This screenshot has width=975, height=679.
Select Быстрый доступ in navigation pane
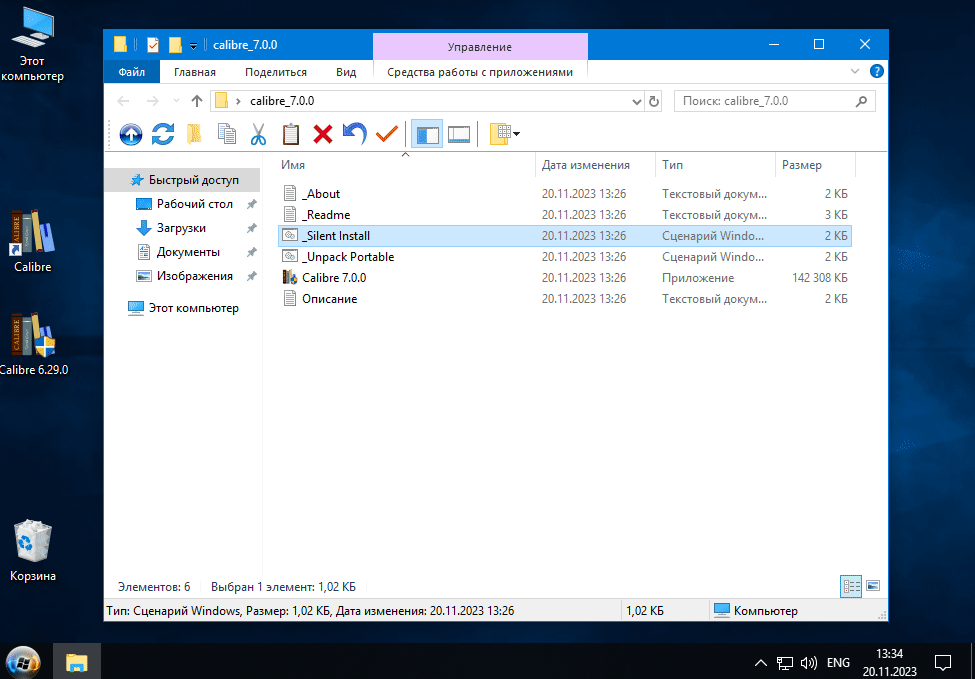[x=183, y=180]
